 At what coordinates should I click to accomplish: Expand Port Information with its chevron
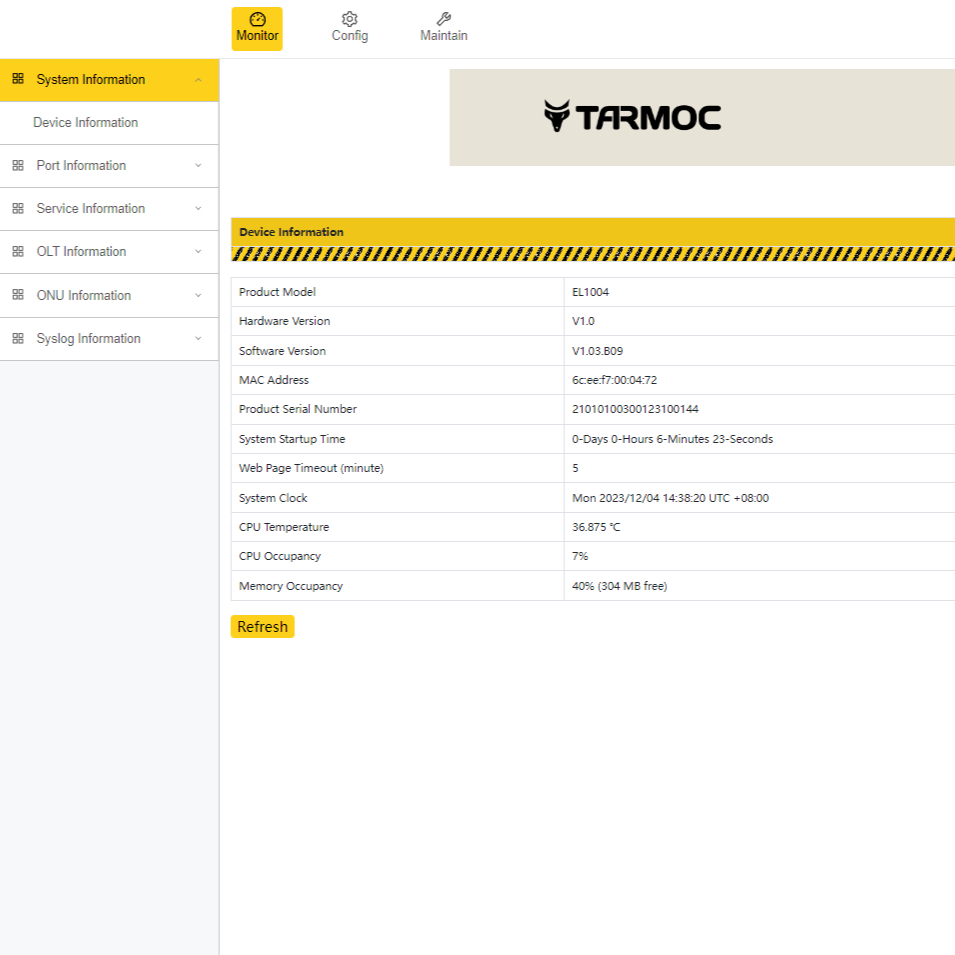tap(198, 166)
